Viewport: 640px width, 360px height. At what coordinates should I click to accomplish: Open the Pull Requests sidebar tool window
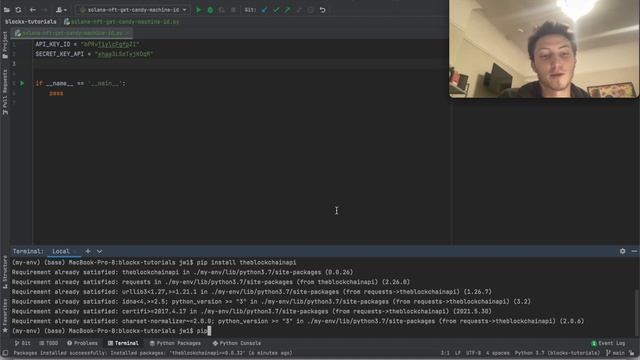point(5,92)
